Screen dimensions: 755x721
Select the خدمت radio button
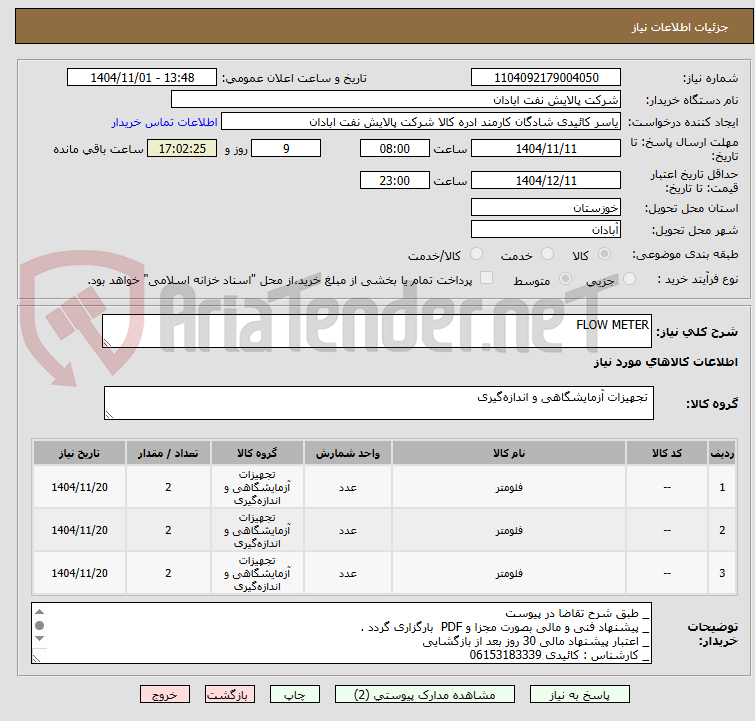pos(547,254)
